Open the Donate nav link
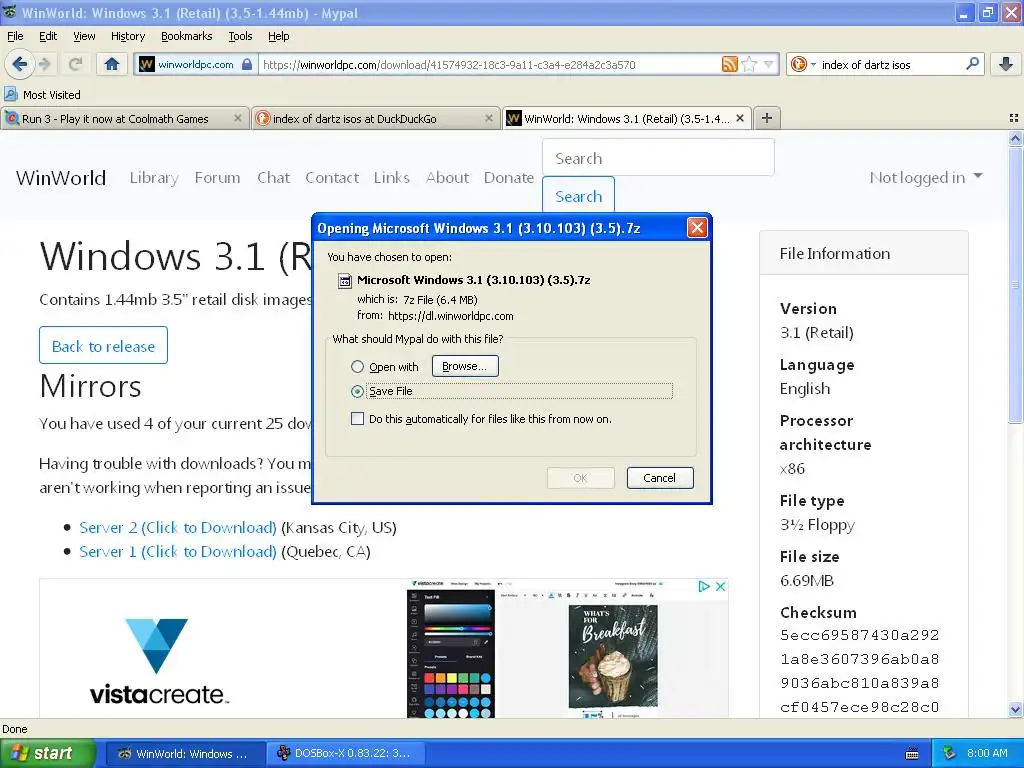The image size is (1024, 768). [509, 178]
